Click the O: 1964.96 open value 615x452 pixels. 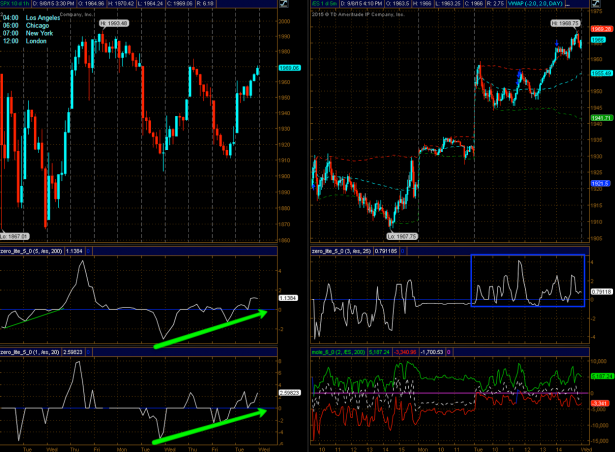coord(91,4)
